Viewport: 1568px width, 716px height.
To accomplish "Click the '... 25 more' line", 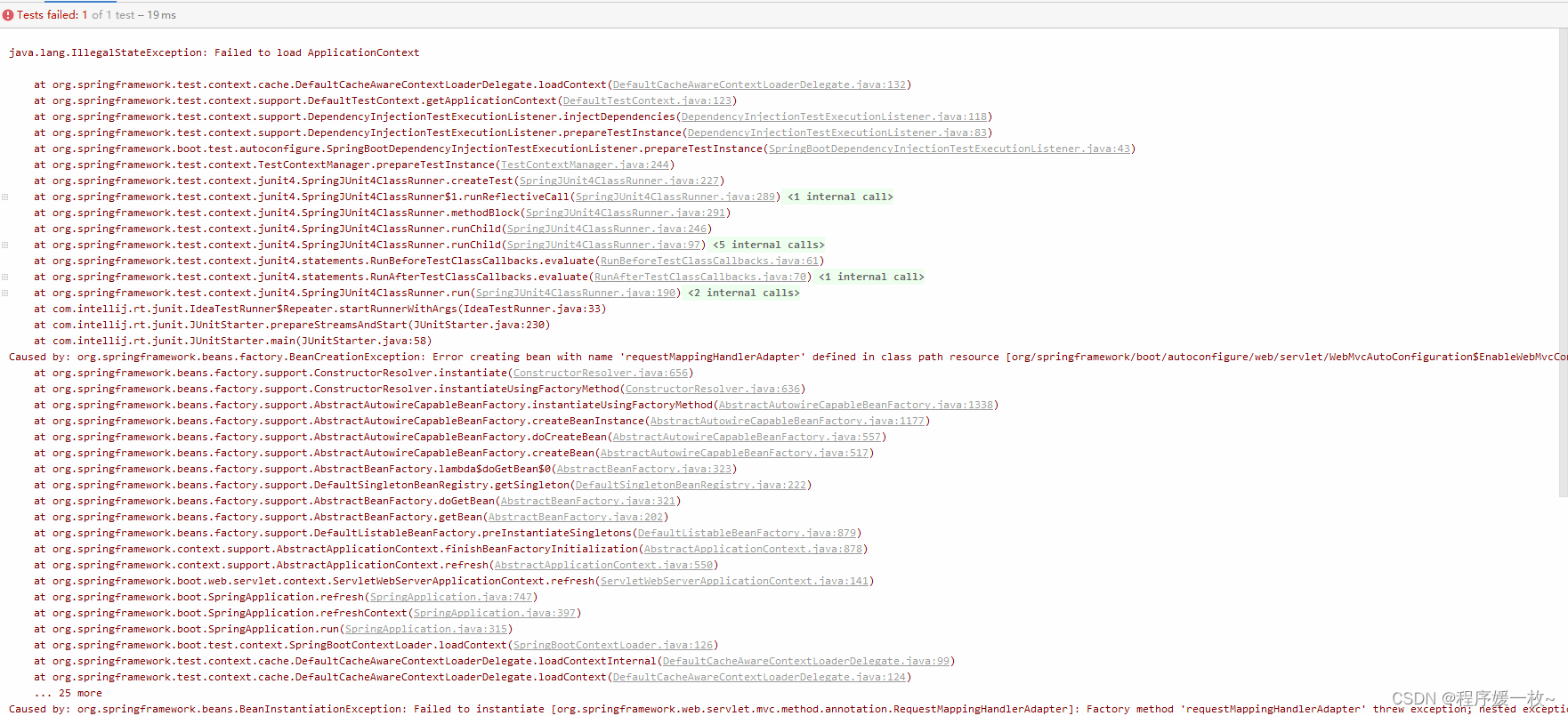I will point(68,693).
